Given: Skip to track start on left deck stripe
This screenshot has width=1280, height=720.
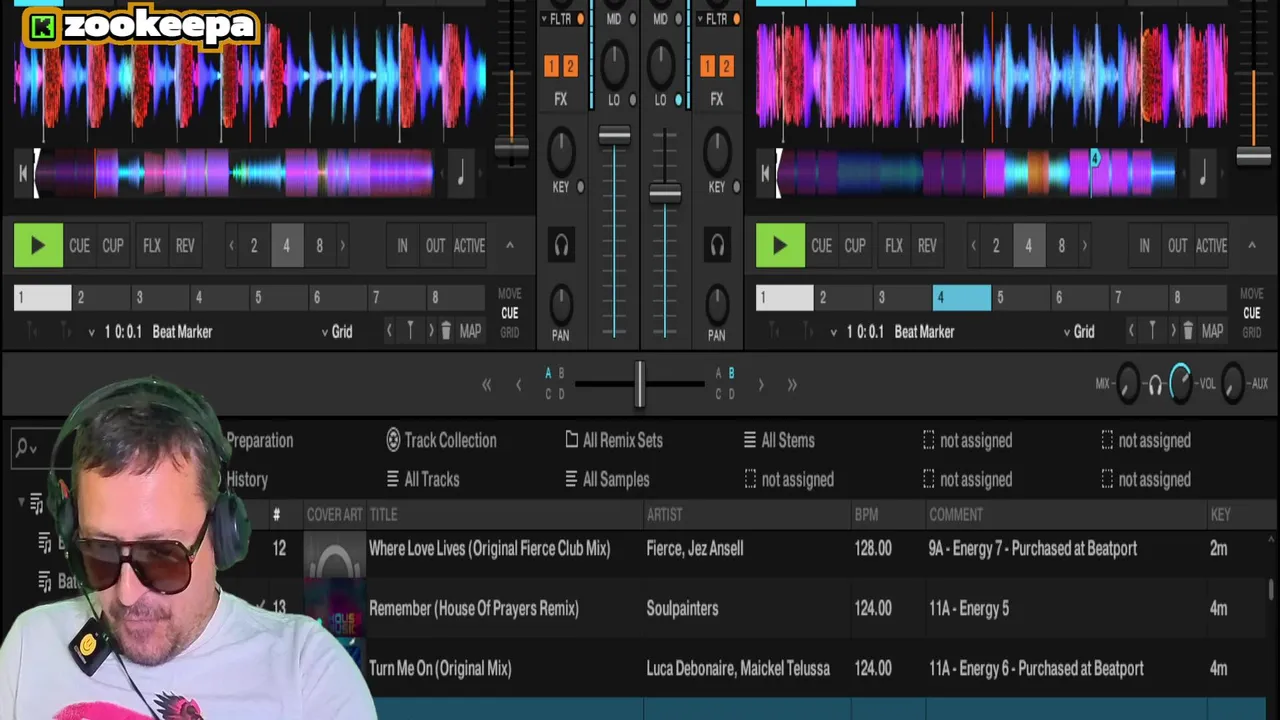Looking at the screenshot, I should pos(23,173).
